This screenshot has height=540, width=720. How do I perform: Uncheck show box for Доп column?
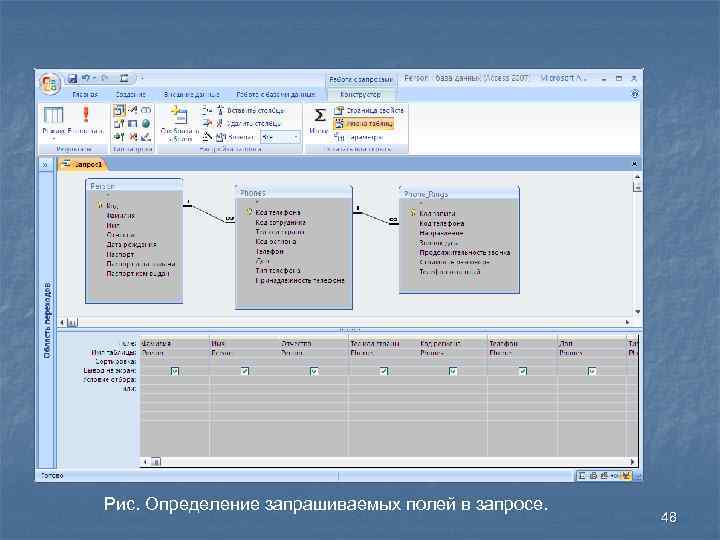(592, 371)
